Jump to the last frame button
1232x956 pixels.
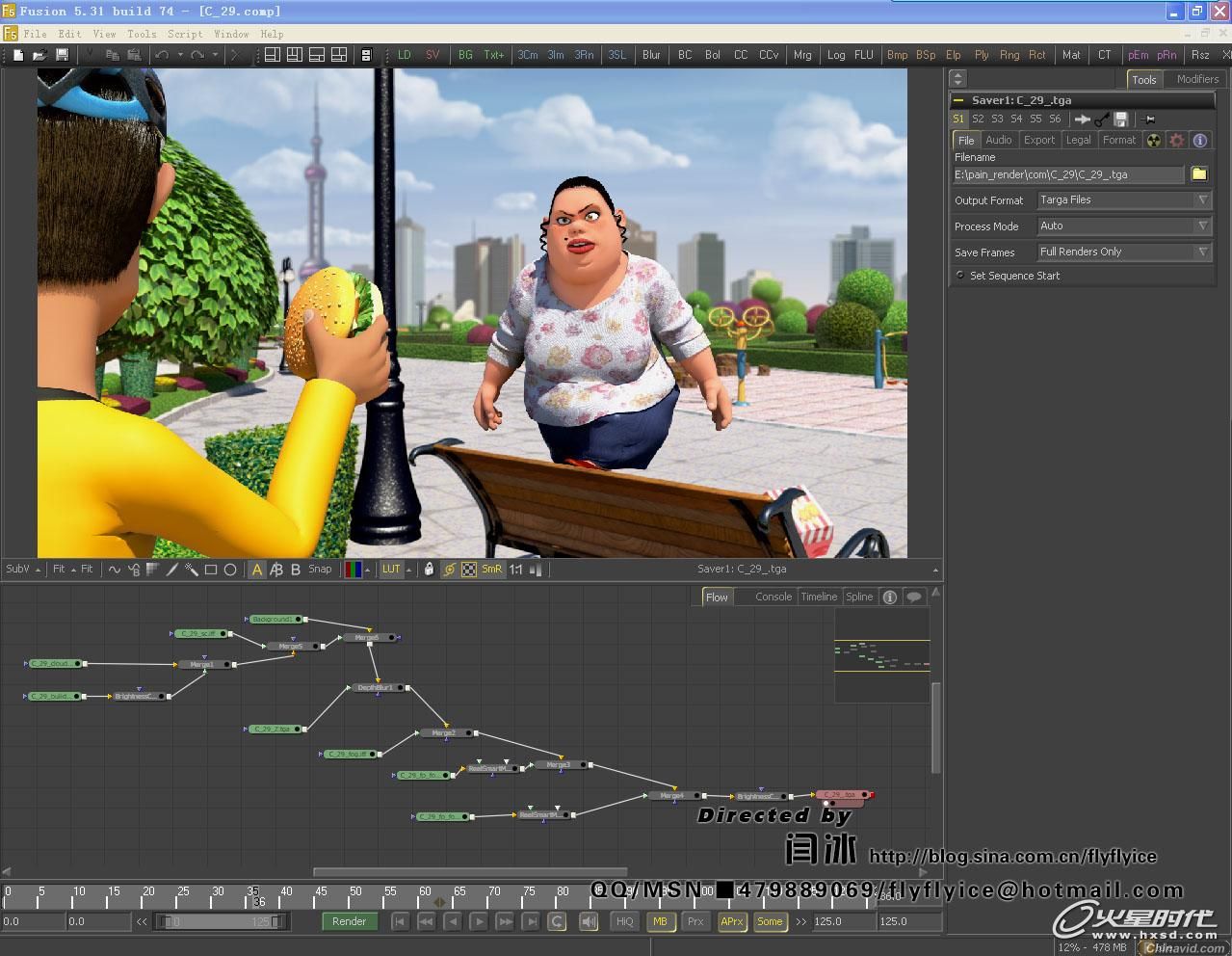click(x=530, y=921)
